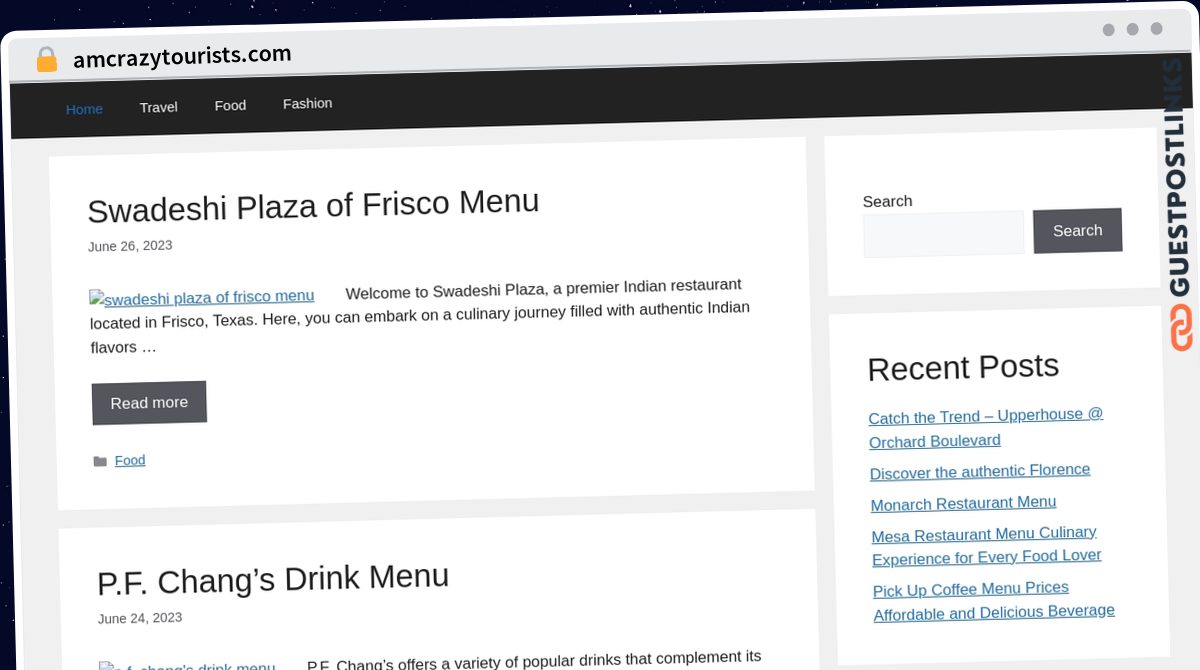This screenshot has width=1200, height=670.
Task: Click the June 24, 2023 post date
Action: pos(140,618)
